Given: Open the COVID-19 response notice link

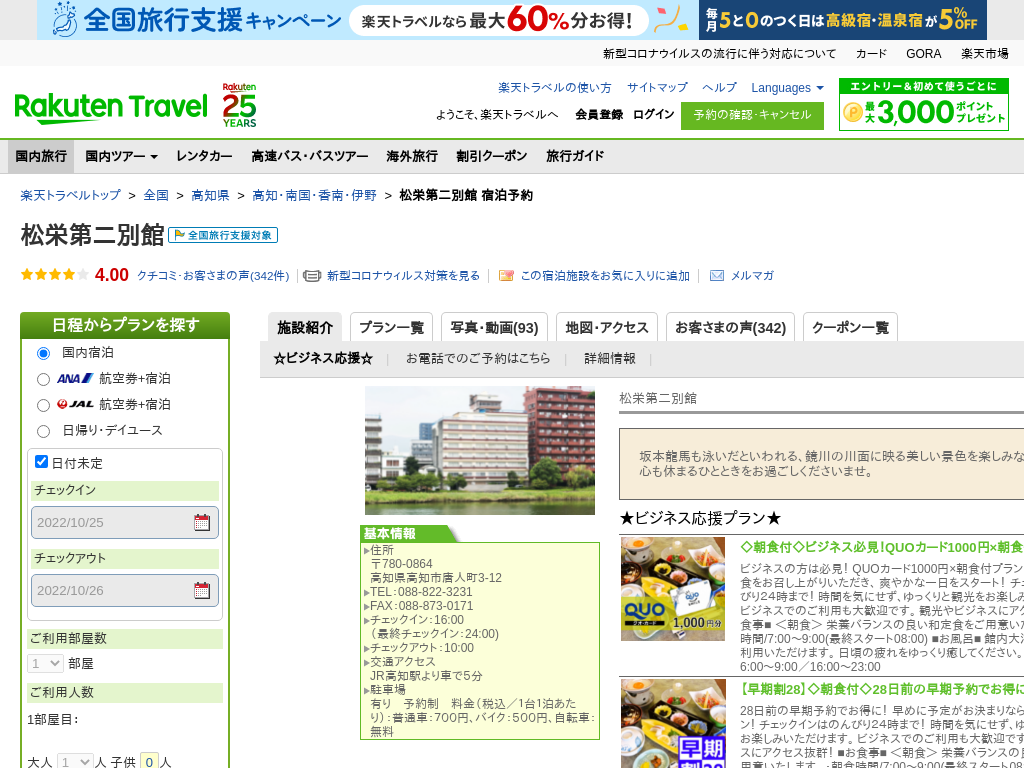Looking at the screenshot, I should pos(720,54).
